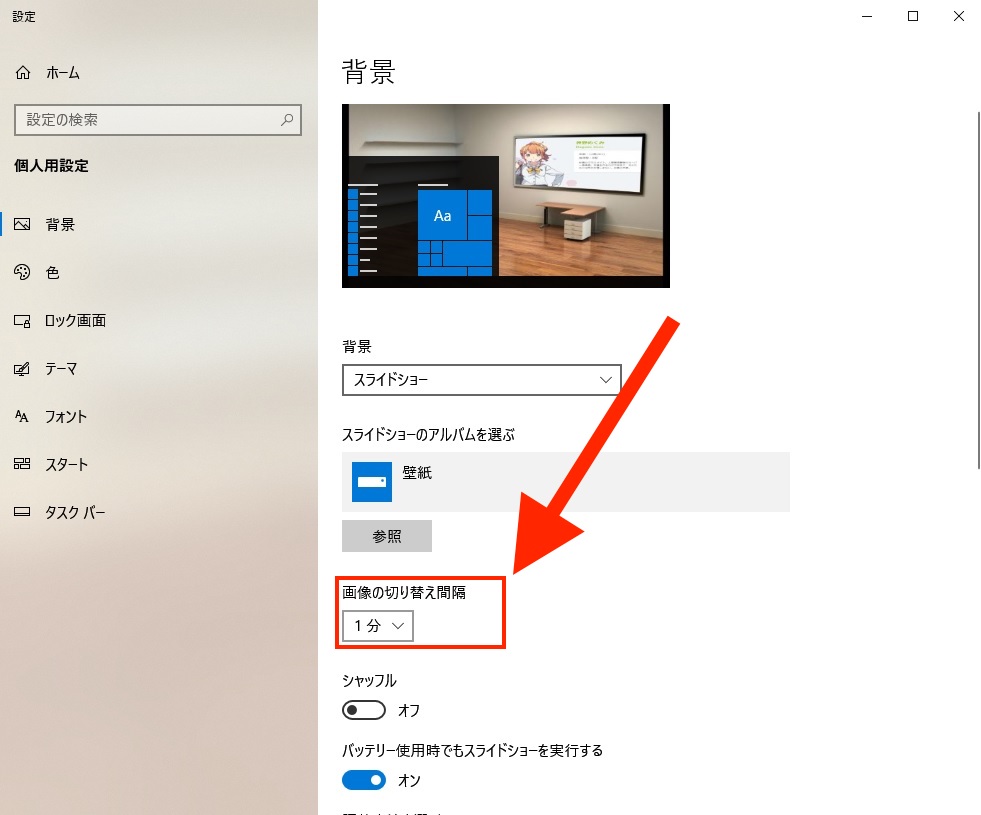Turn off バッテリー使用時 slideshow switch
The height and width of the screenshot is (815, 981).
(x=364, y=779)
